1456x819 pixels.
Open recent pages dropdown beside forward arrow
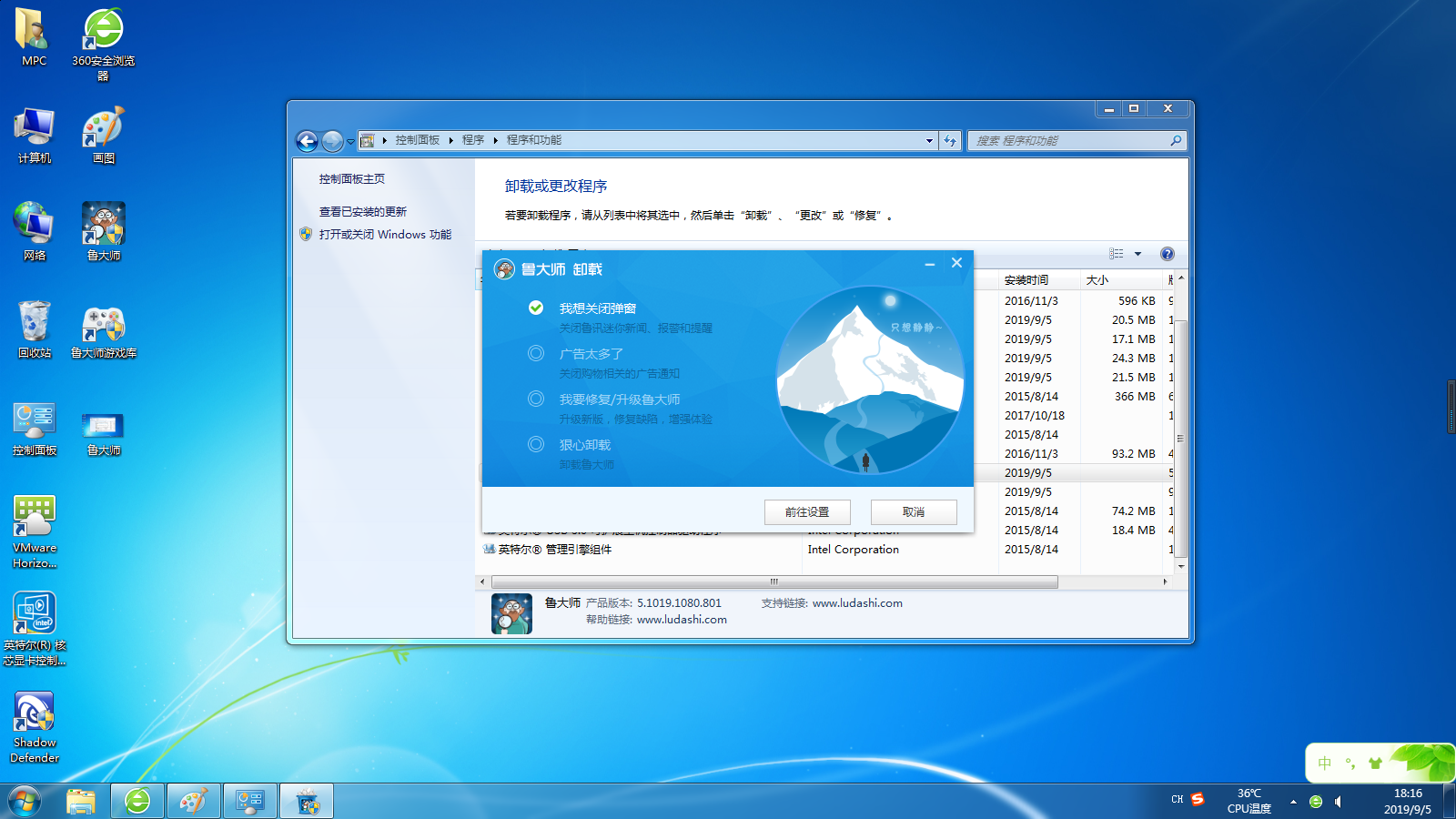pos(350,142)
